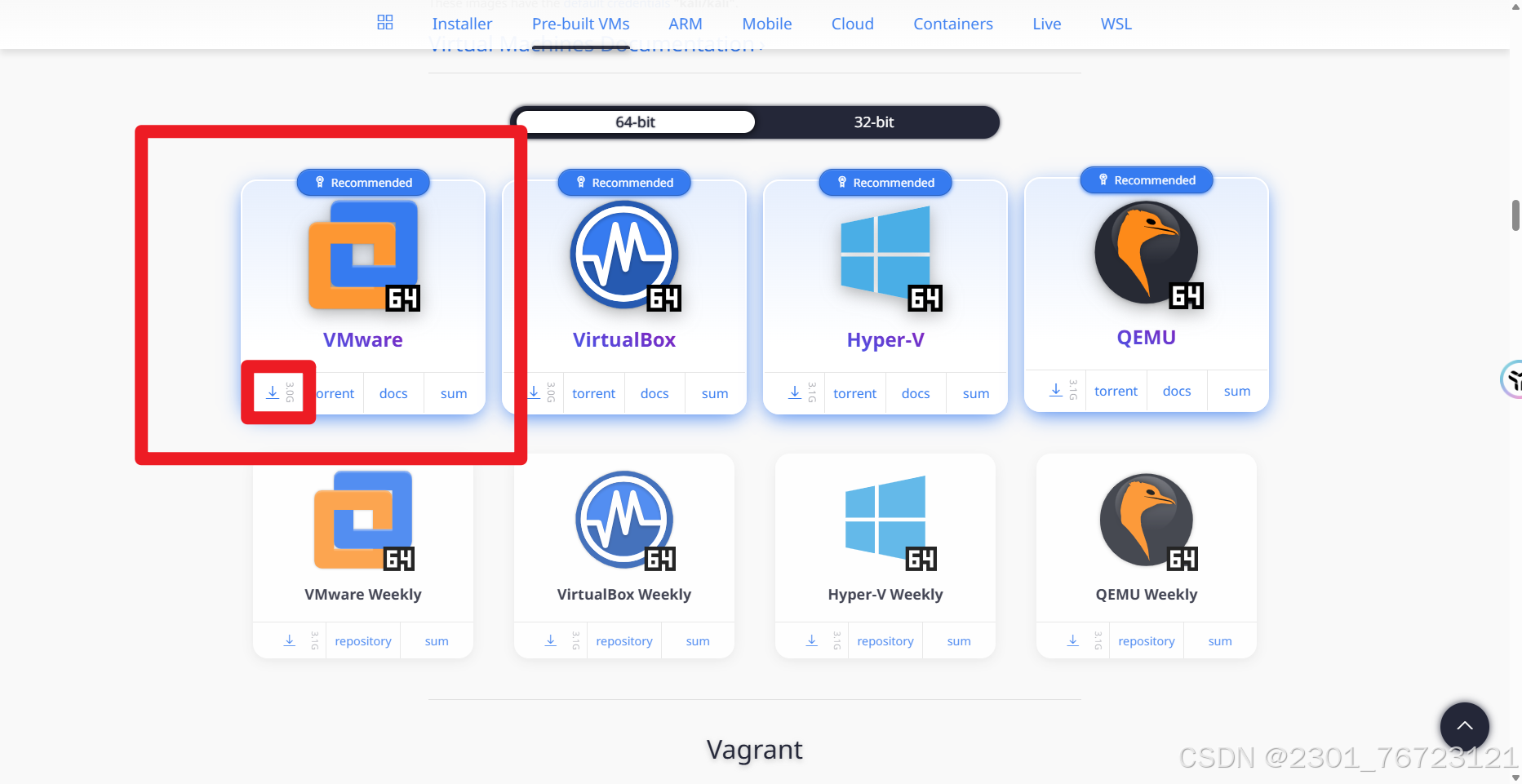
Task: Open the Installer section
Action: pos(462,24)
